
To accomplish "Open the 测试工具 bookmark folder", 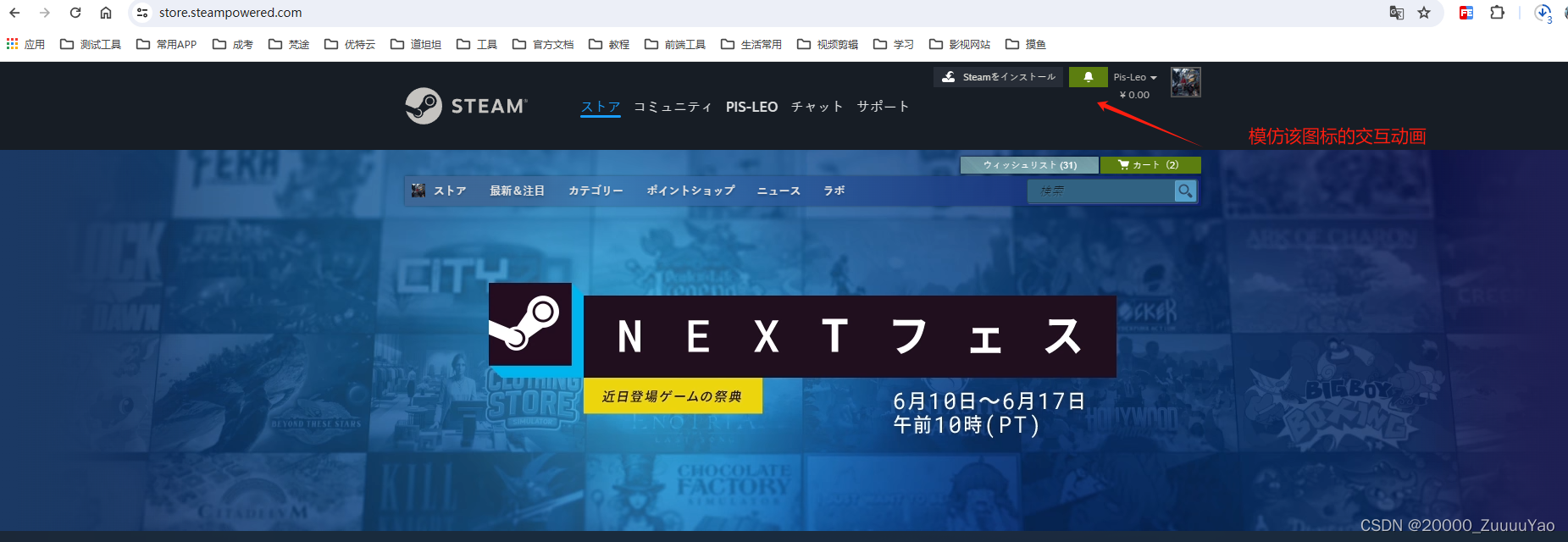I will pos(91,44).
